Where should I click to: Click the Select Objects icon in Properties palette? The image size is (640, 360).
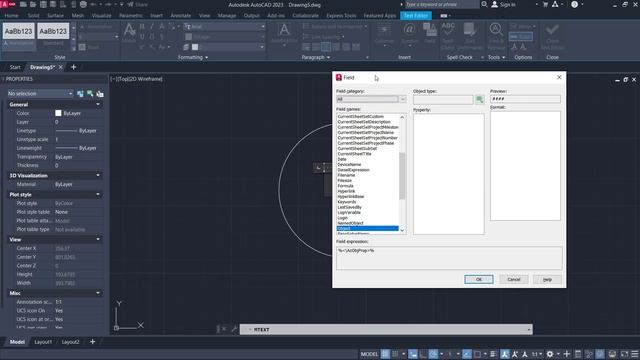coord(90,94)
